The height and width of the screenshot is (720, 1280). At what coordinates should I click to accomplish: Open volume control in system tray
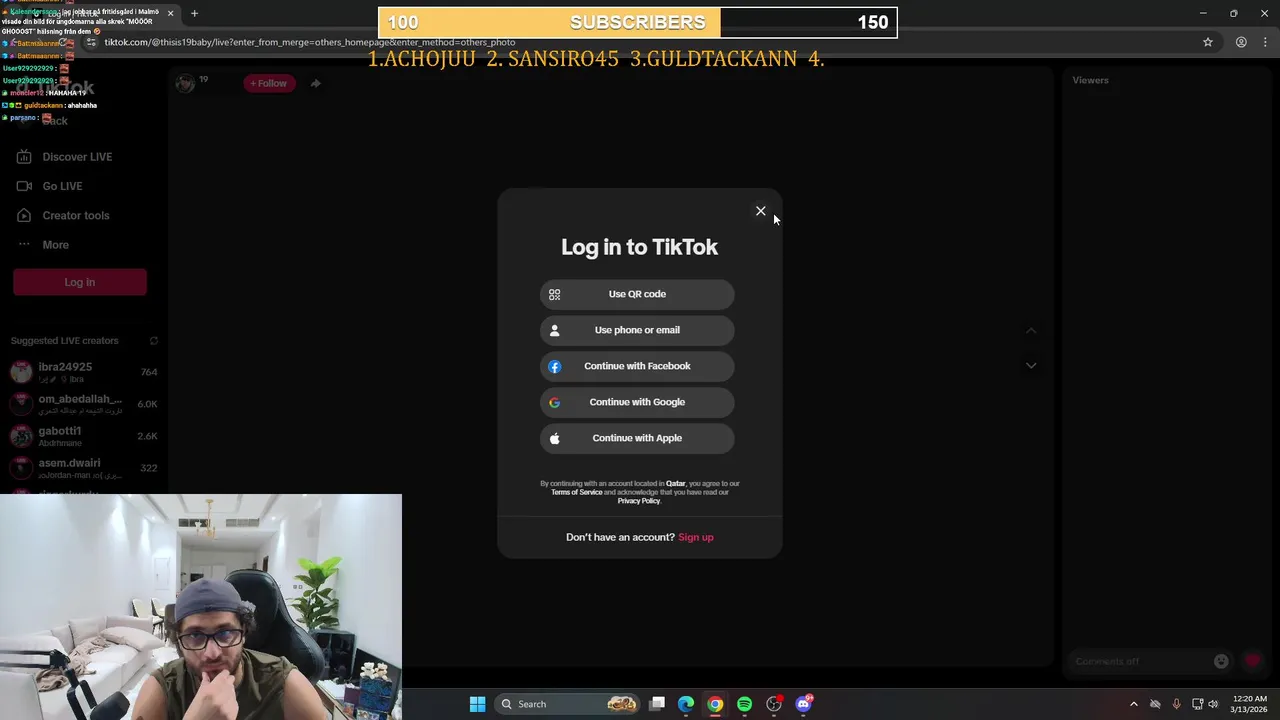pyautogui.click(x=1213, y=704)
